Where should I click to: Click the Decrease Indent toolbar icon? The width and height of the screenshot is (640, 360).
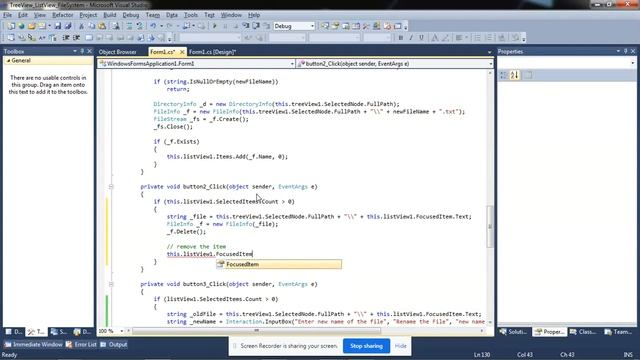tap(66, 38)
